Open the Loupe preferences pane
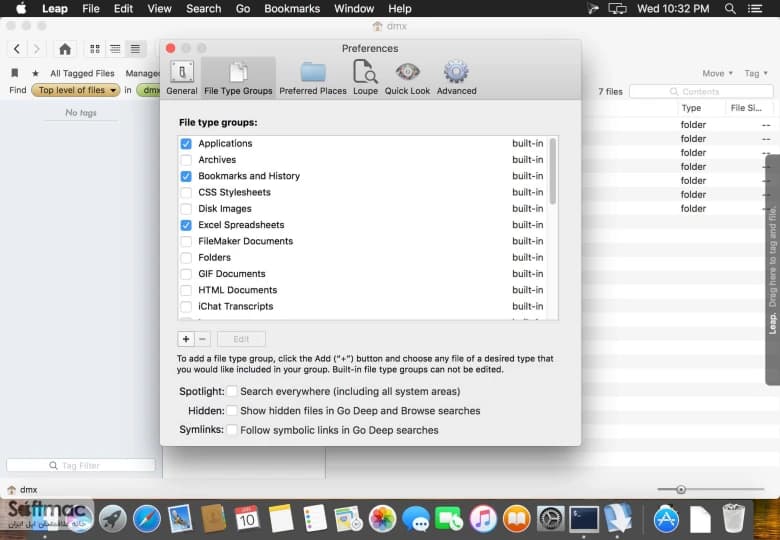The height and width of the screenshot is (540, 780). pos(365,78)
